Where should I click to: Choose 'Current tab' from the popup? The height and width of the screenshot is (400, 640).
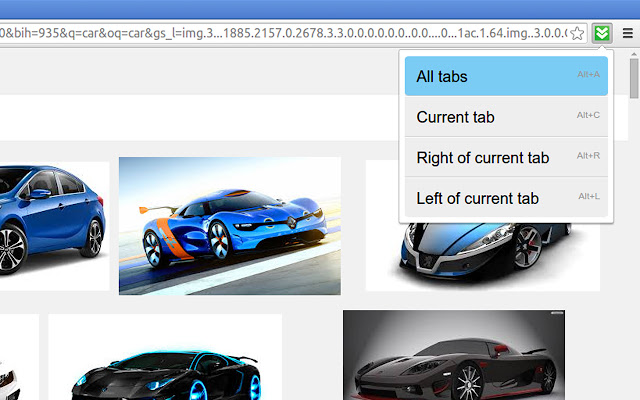click(x=456, y=117)
